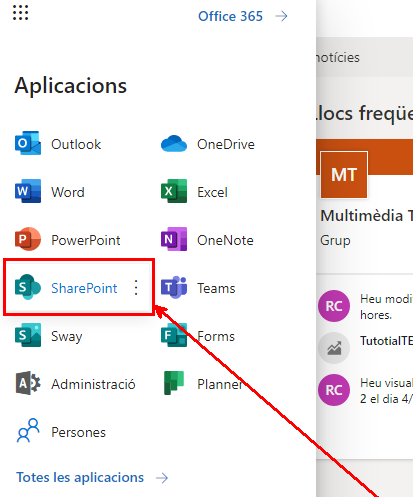The height and width of the screenshot is (497, 413).
Task: Click the Heu visual activity text
Action: (386, 391)
